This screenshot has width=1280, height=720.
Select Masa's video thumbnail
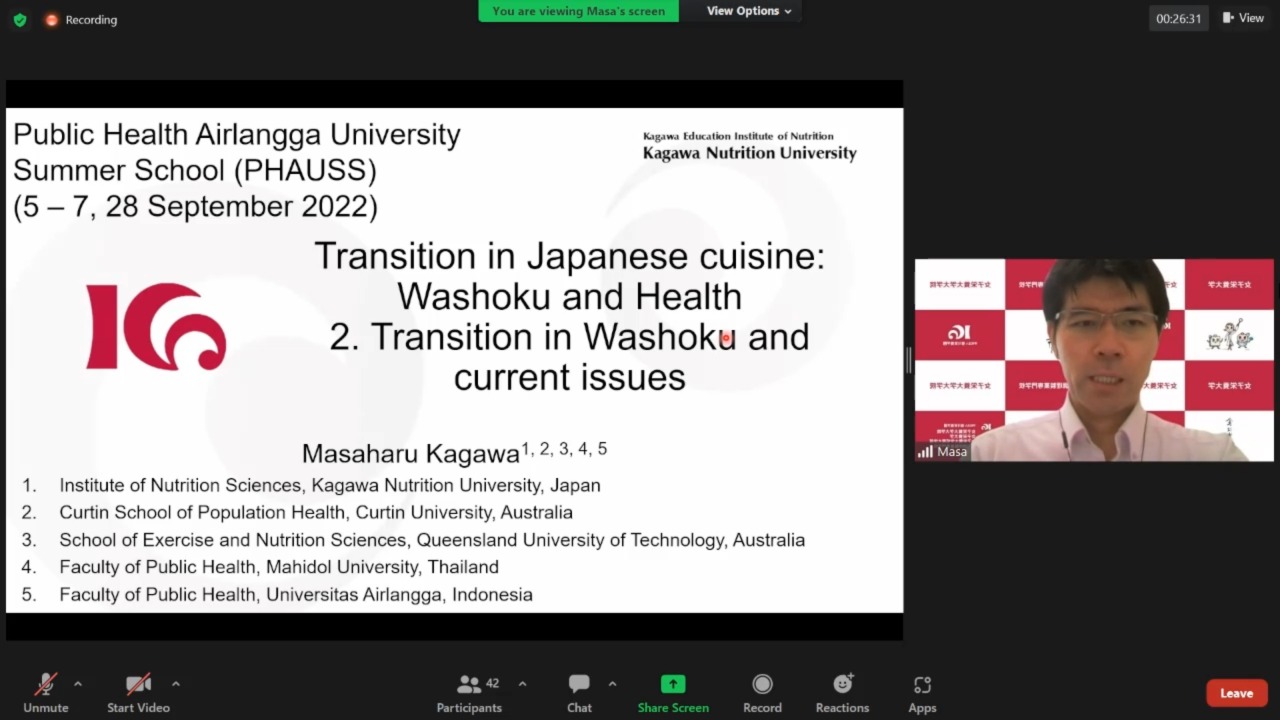point(1094,360)
